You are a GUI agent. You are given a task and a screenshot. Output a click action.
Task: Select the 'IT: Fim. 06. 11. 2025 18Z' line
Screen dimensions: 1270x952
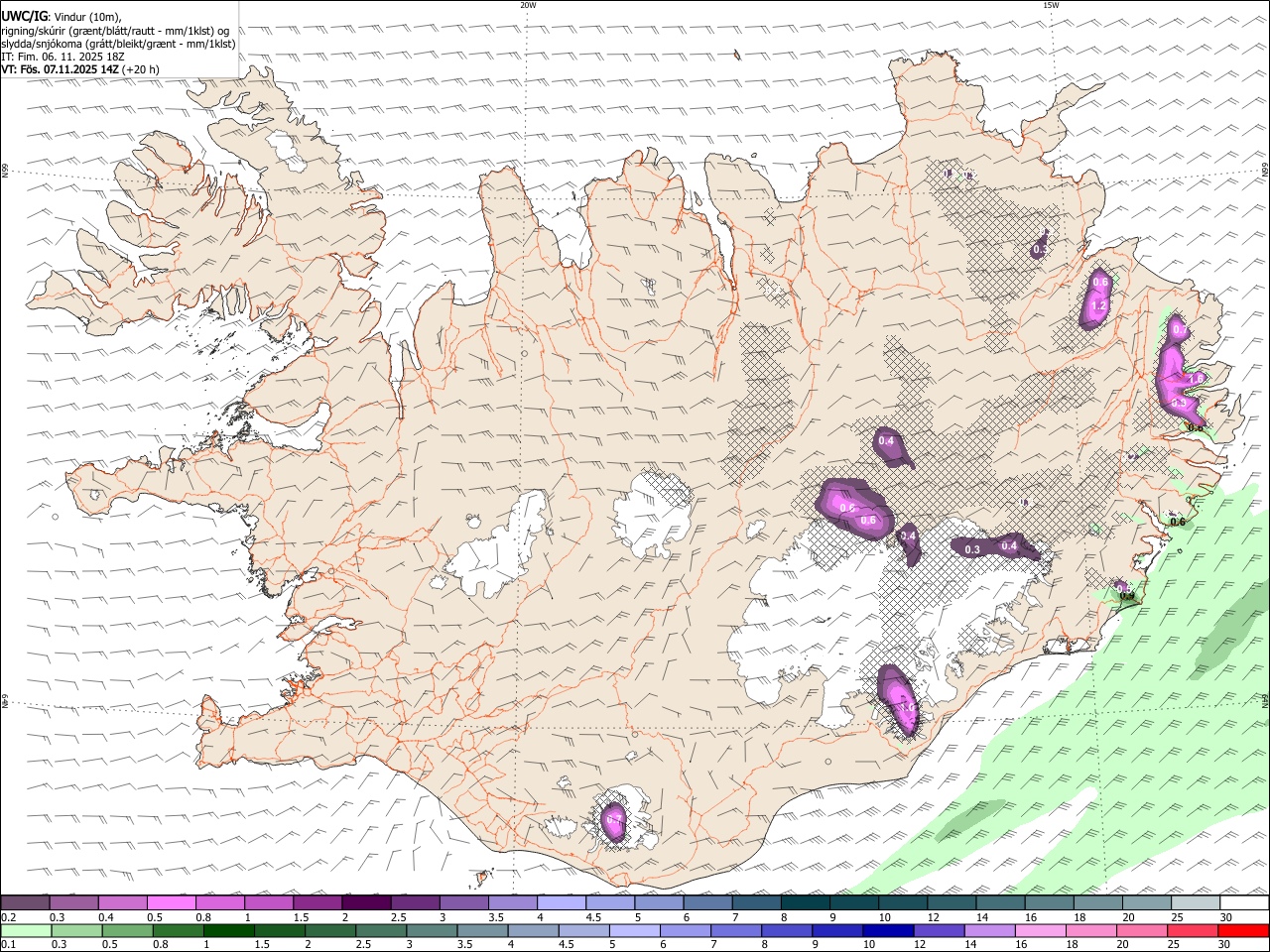point(61,57)
